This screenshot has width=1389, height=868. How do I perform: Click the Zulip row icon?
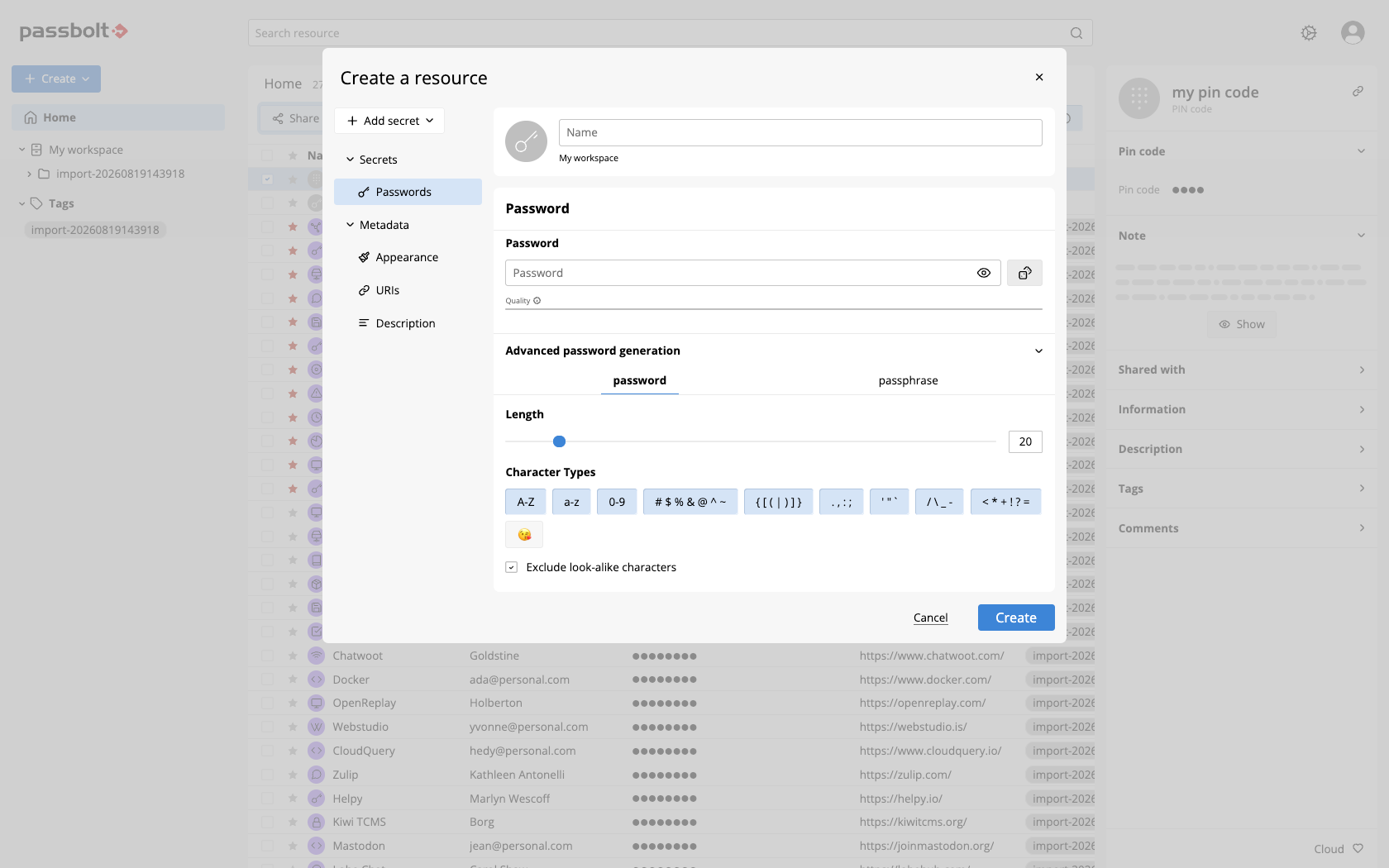pos(316,775)
